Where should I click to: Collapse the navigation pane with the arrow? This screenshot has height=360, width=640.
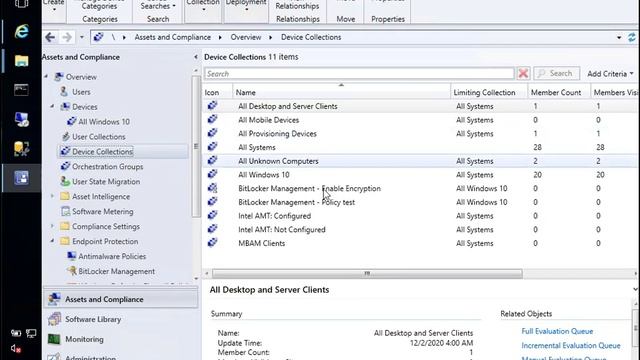tap(196, 57)
